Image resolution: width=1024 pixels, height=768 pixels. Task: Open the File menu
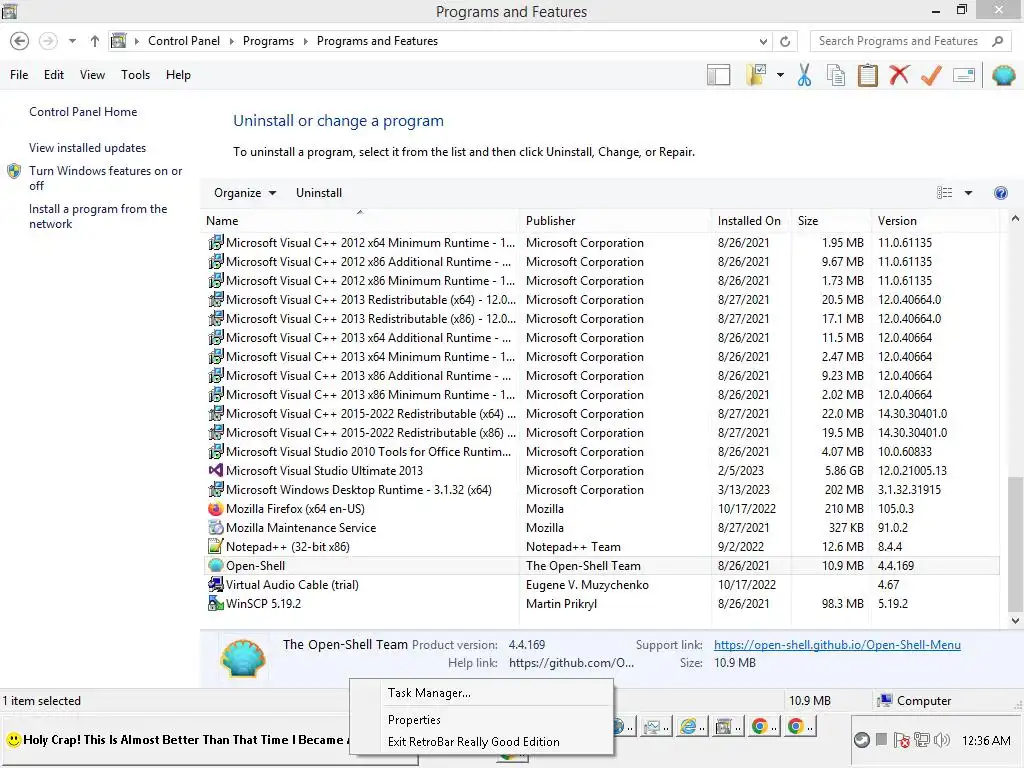19,75
